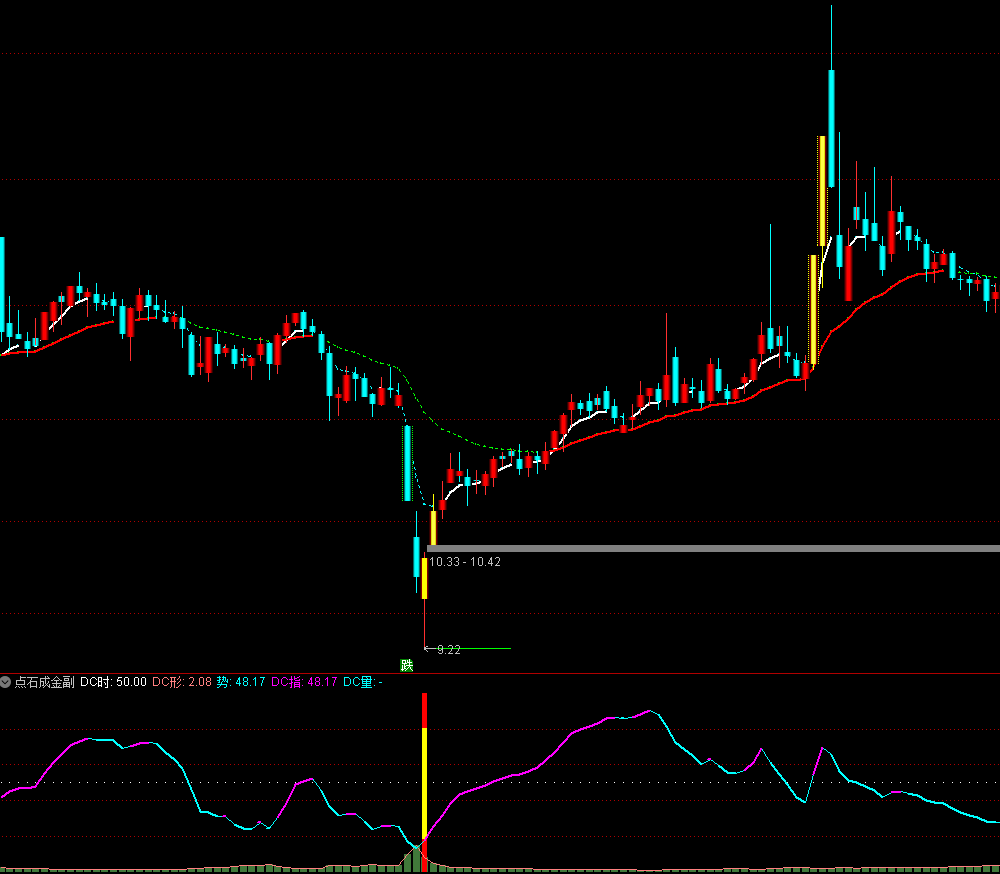Image resolution: width=1000 pixels, height=874 pixels.
Task: Click the 9.22 low price annotation
Action: click(x=449, y=650)
